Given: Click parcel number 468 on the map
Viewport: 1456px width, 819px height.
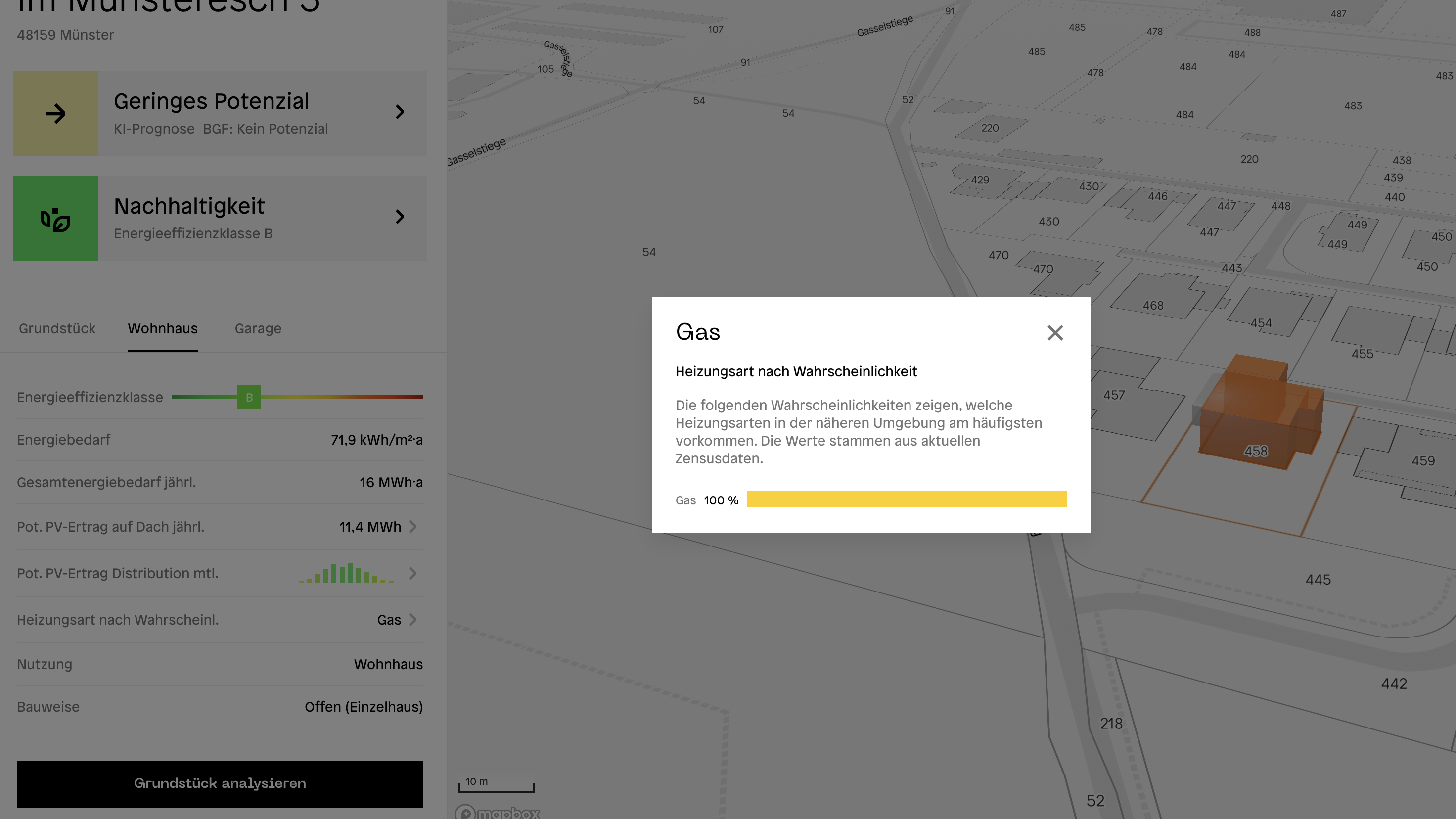Looking at the screenshot, I should (1153, 305).
